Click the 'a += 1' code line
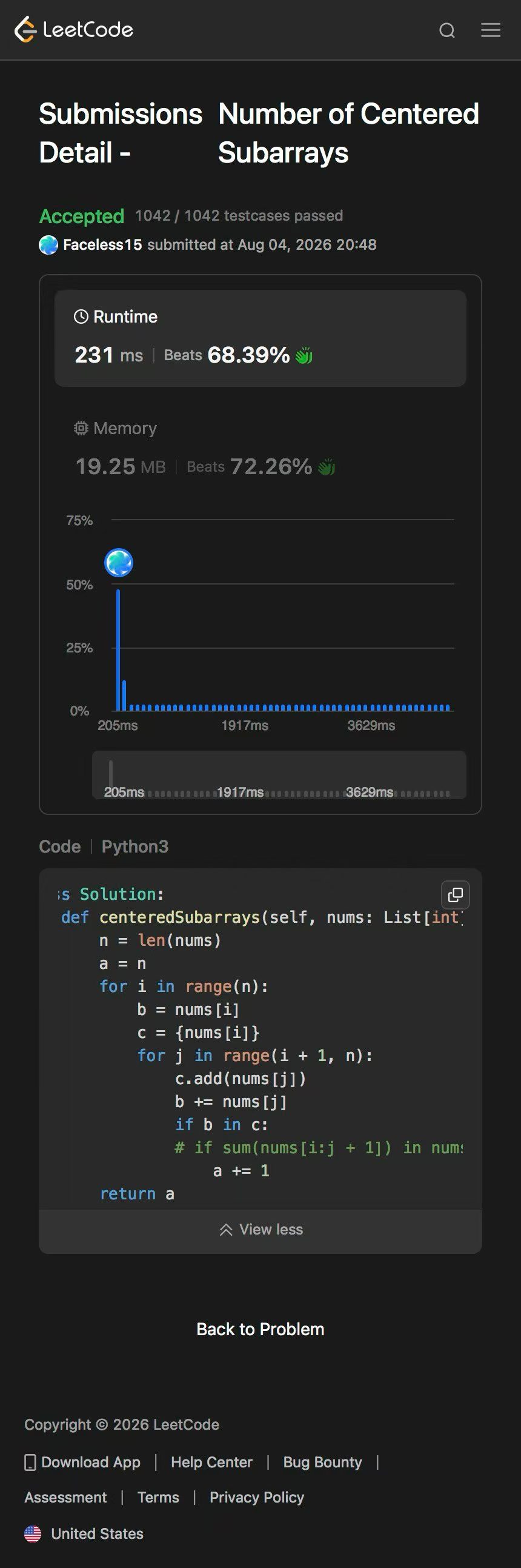The width and height of the screenshot is (521, 1568). tap(241, 1170)
